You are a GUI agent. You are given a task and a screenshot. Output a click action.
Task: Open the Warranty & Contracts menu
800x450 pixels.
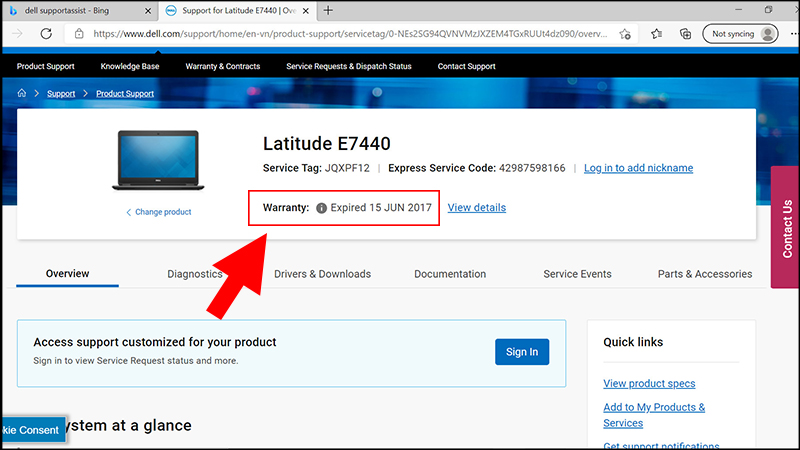coord(222,66)
